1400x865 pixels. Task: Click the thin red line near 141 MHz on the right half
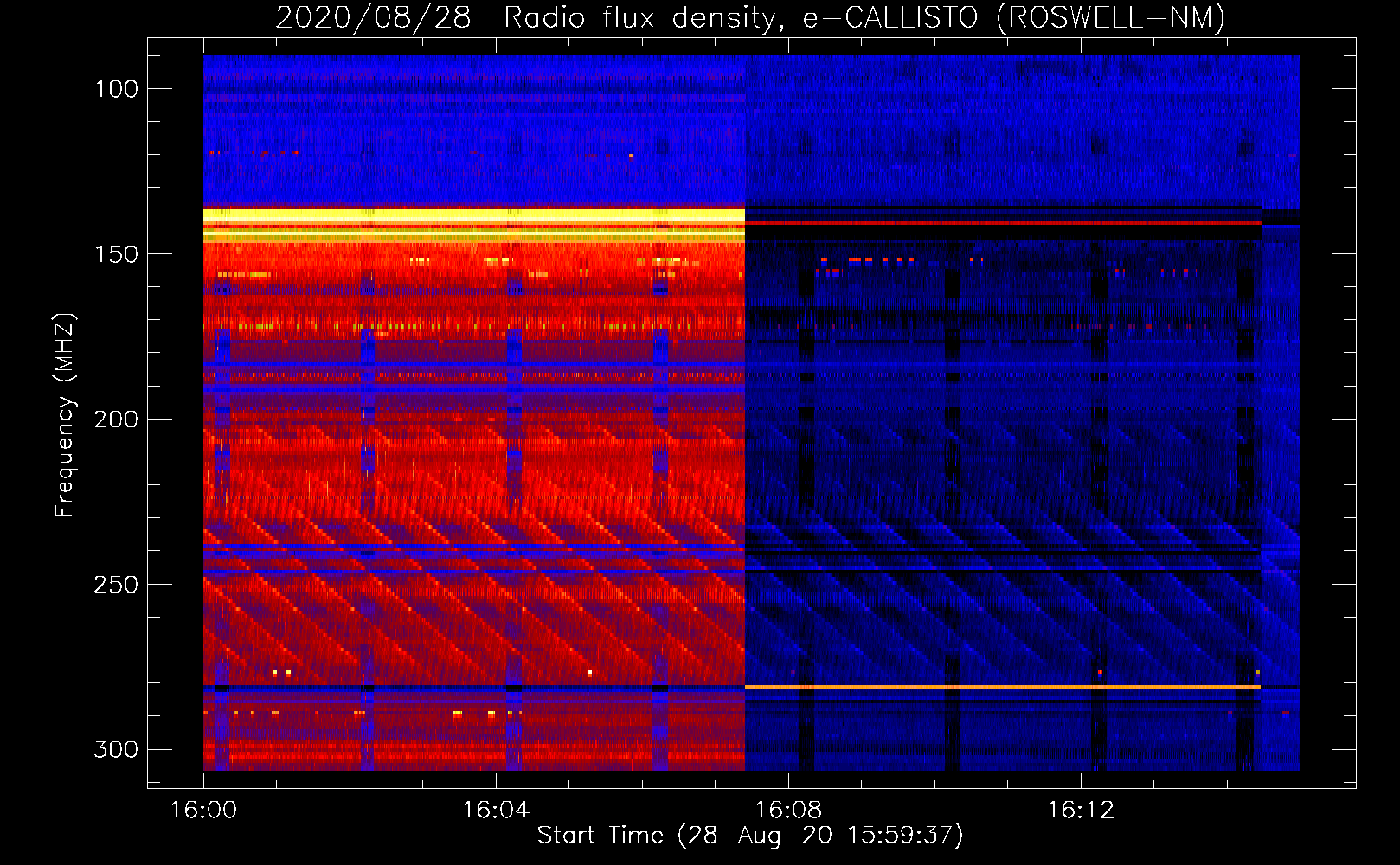(x=1003, y=223)
